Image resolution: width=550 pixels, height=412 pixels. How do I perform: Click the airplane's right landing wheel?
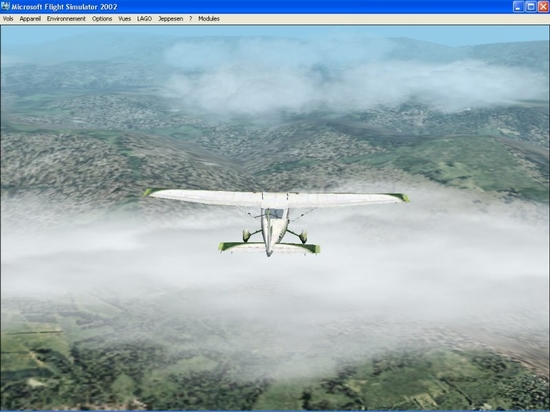click(x=303, y=237)
